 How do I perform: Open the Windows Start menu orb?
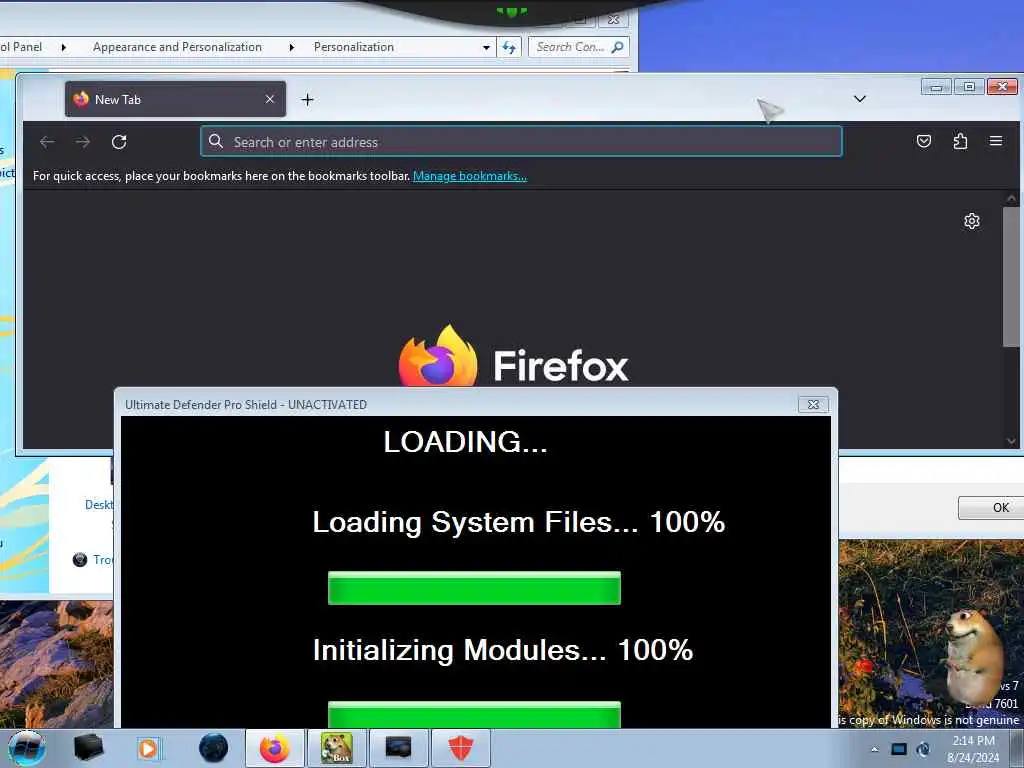click(x=26, y=748)
